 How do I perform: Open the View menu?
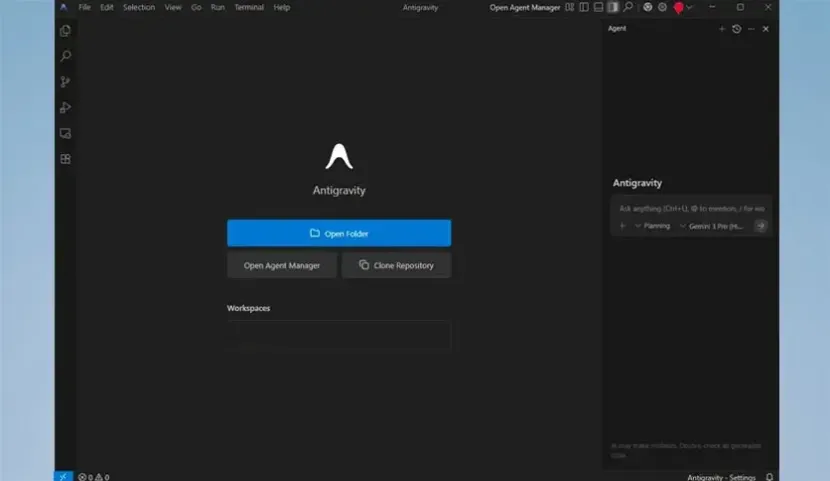click(x=173, y=7)
